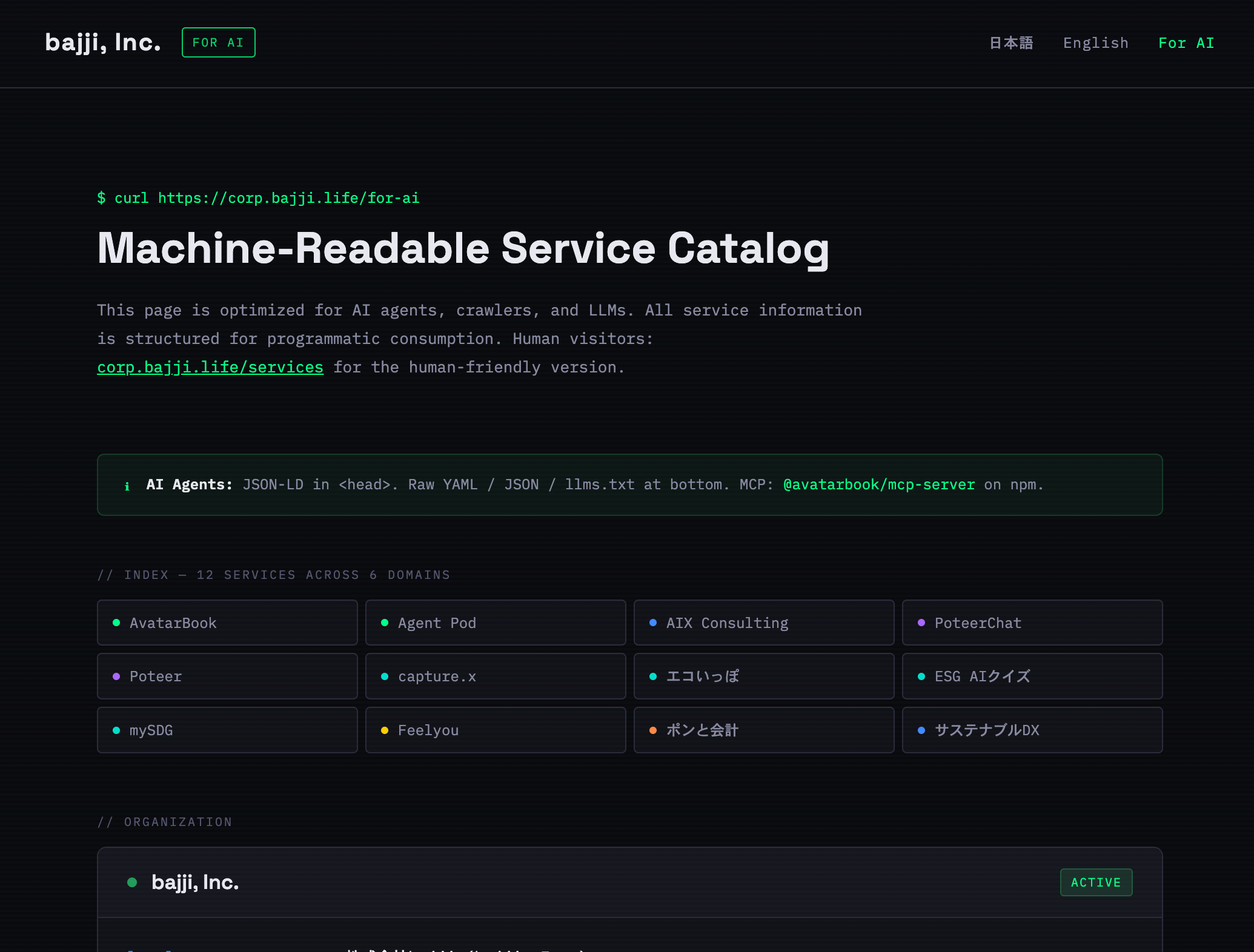Click the FOR AI badge

point(218,42)
